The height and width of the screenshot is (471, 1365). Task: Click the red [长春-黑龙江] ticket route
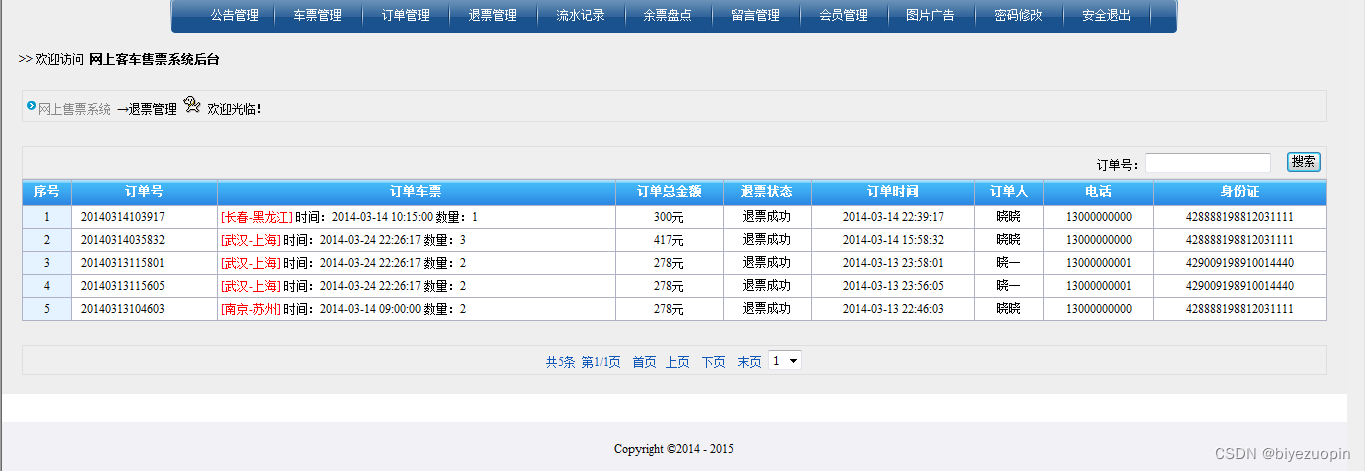tap(257, 217)
